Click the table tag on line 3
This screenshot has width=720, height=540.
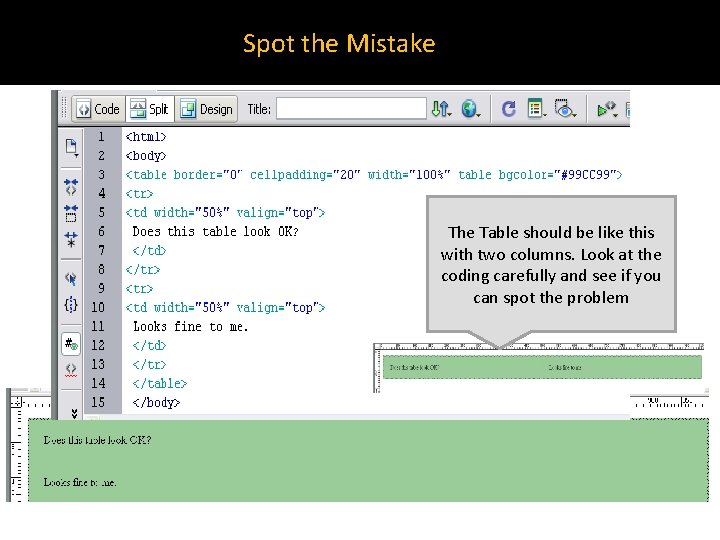[374, 175]
